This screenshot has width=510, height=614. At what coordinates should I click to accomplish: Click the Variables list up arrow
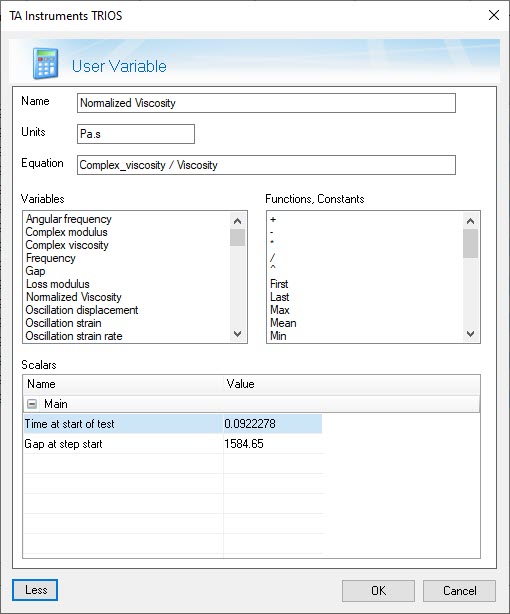click(x=237, y=221)
